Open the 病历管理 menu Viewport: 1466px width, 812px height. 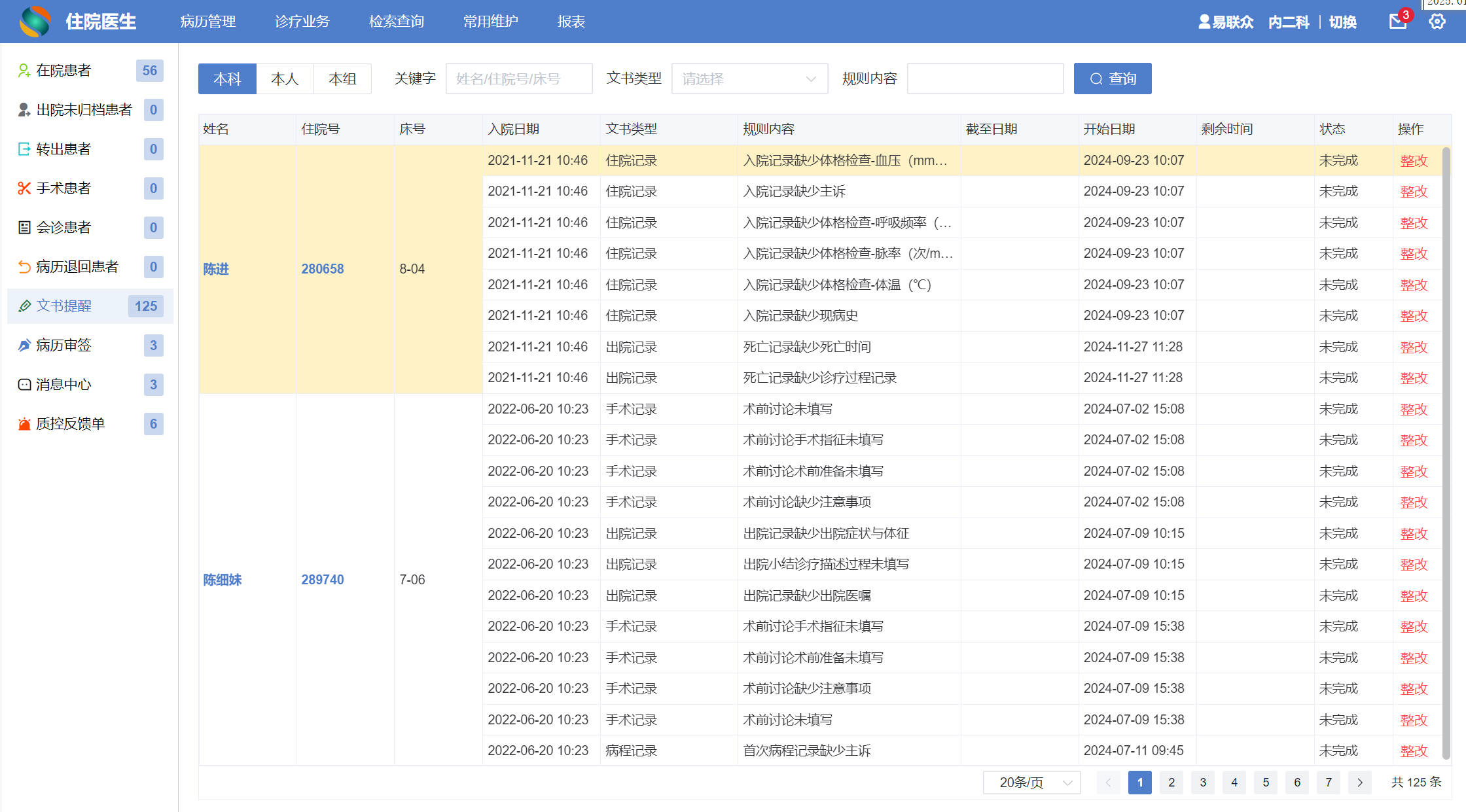click(208, 22)
